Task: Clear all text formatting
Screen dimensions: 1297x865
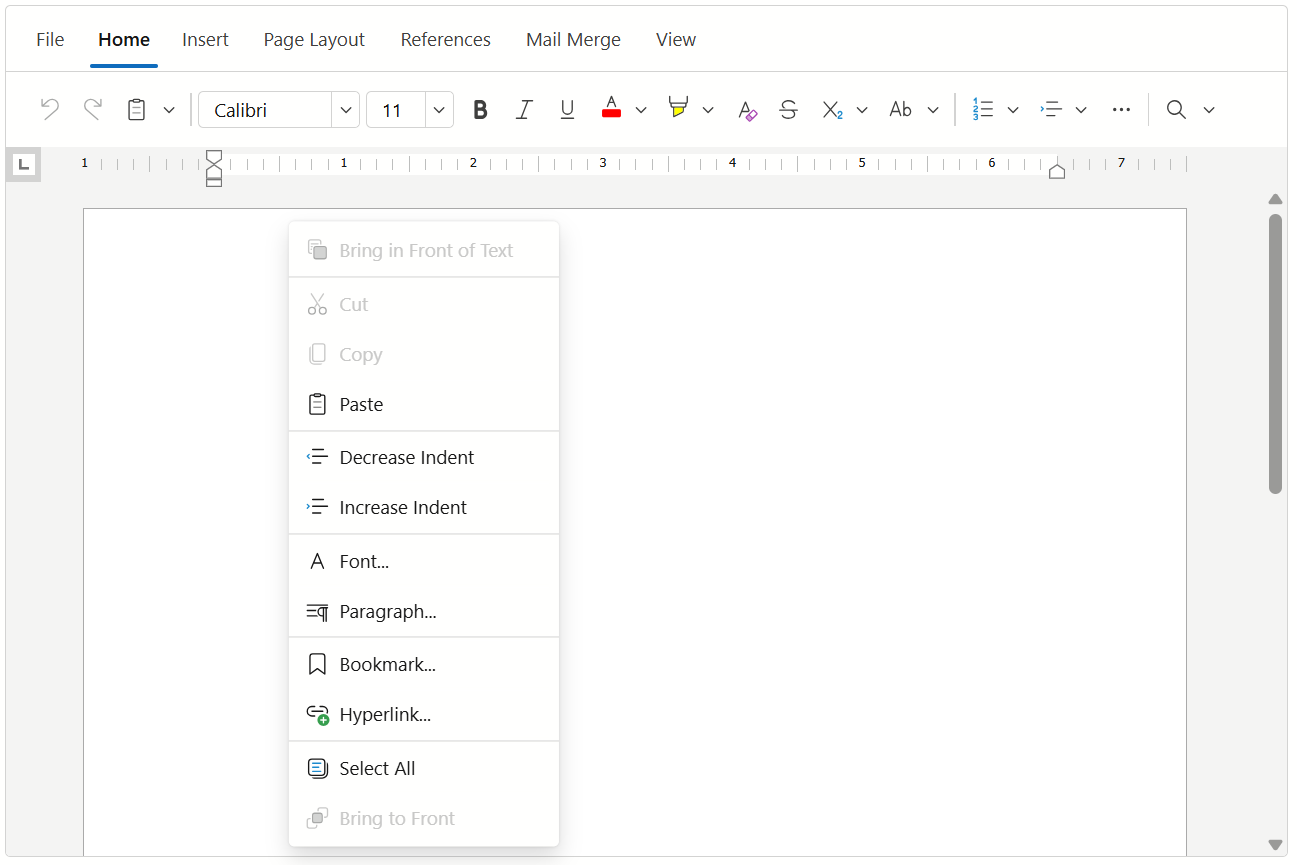Action: [x=747, y=109]
